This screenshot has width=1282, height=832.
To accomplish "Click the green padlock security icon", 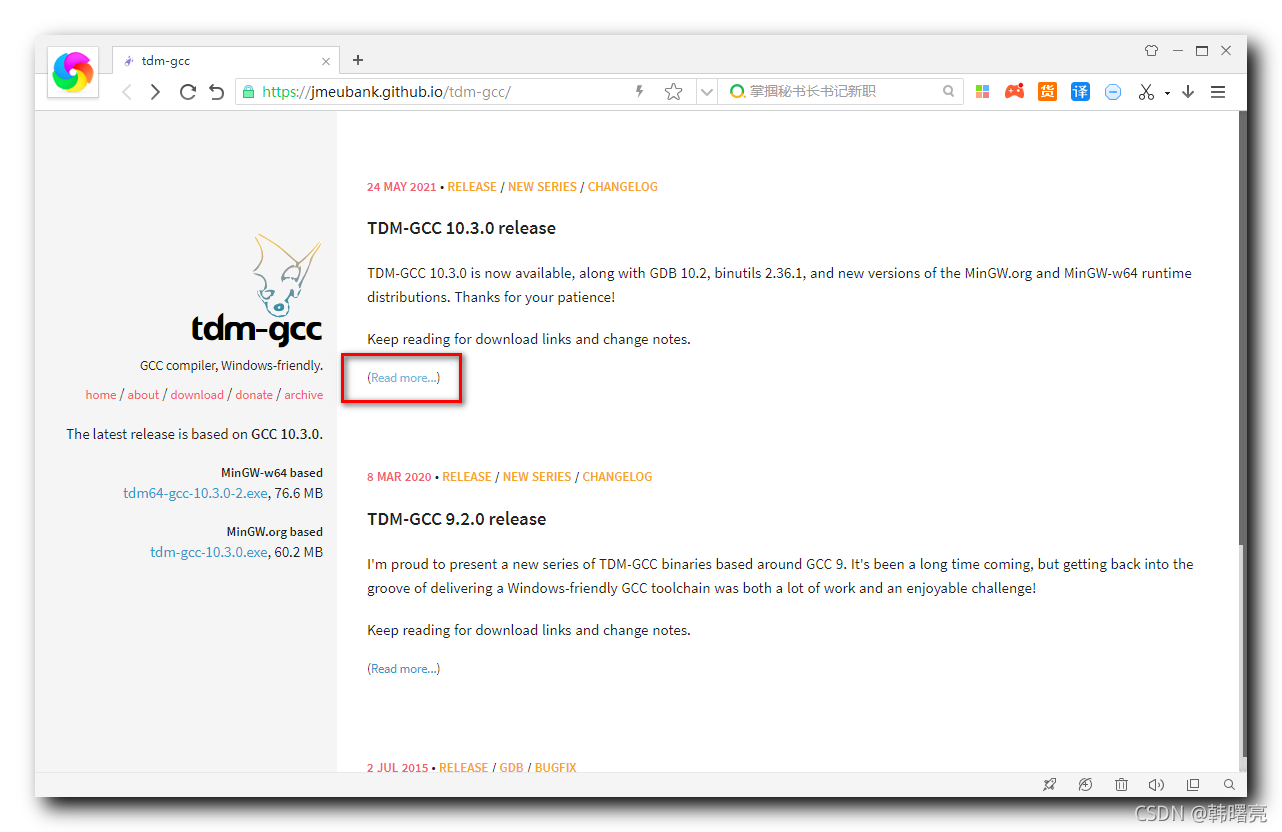I will coord(248,91).
